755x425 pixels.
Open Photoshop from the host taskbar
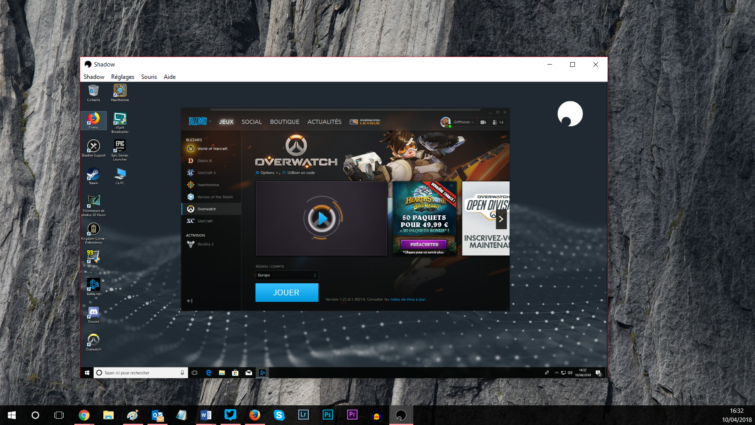327,415
